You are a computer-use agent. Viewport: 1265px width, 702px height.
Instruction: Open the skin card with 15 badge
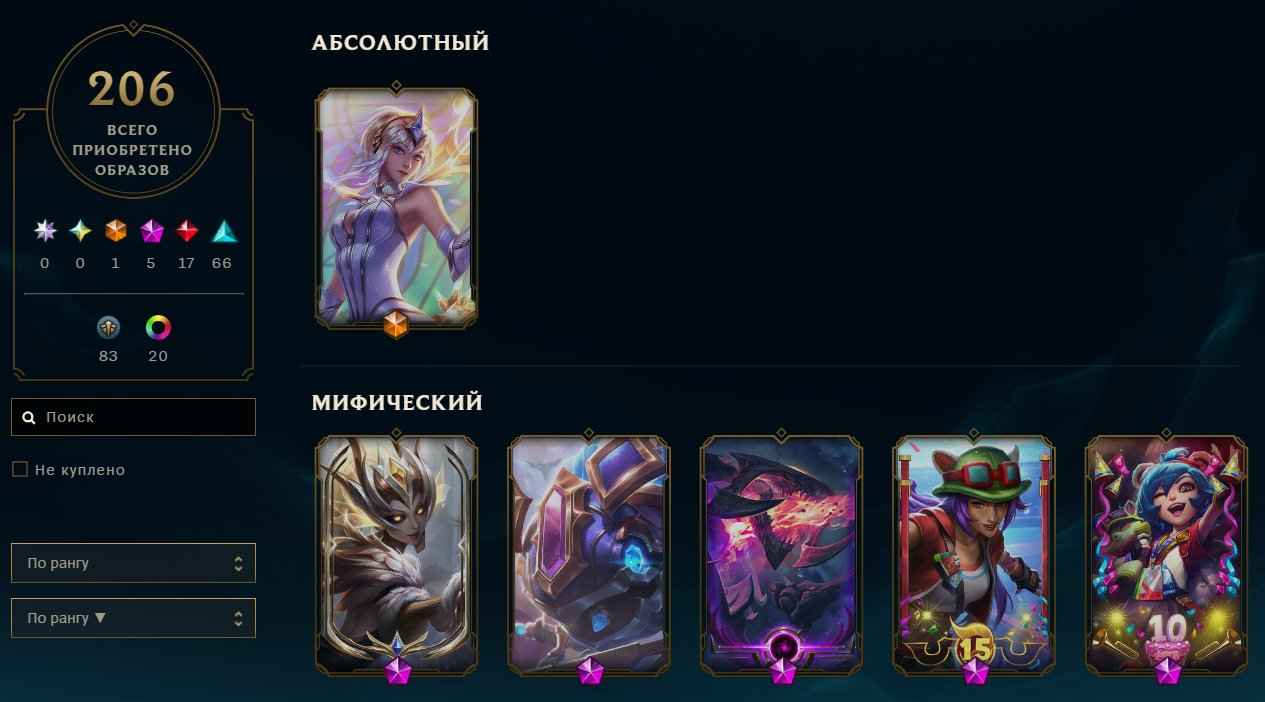[973, 556]
